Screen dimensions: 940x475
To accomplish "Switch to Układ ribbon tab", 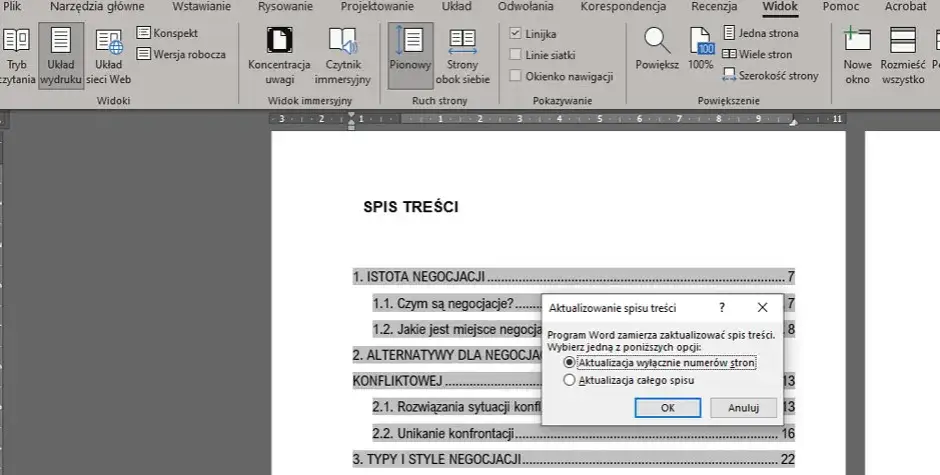I will (457, 7).
